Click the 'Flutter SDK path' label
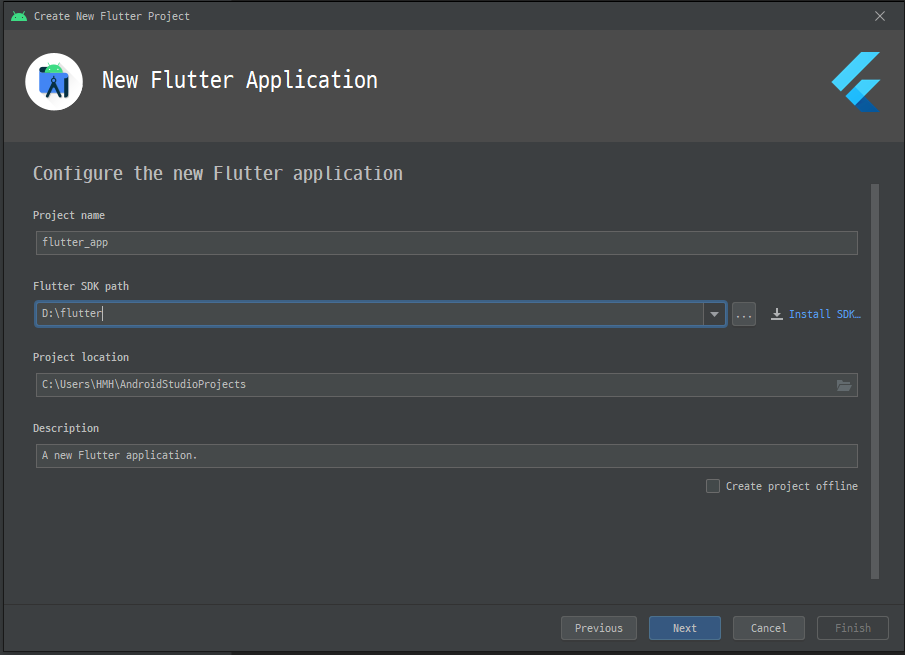The image size is (905, 655). [x=81, y=286]
